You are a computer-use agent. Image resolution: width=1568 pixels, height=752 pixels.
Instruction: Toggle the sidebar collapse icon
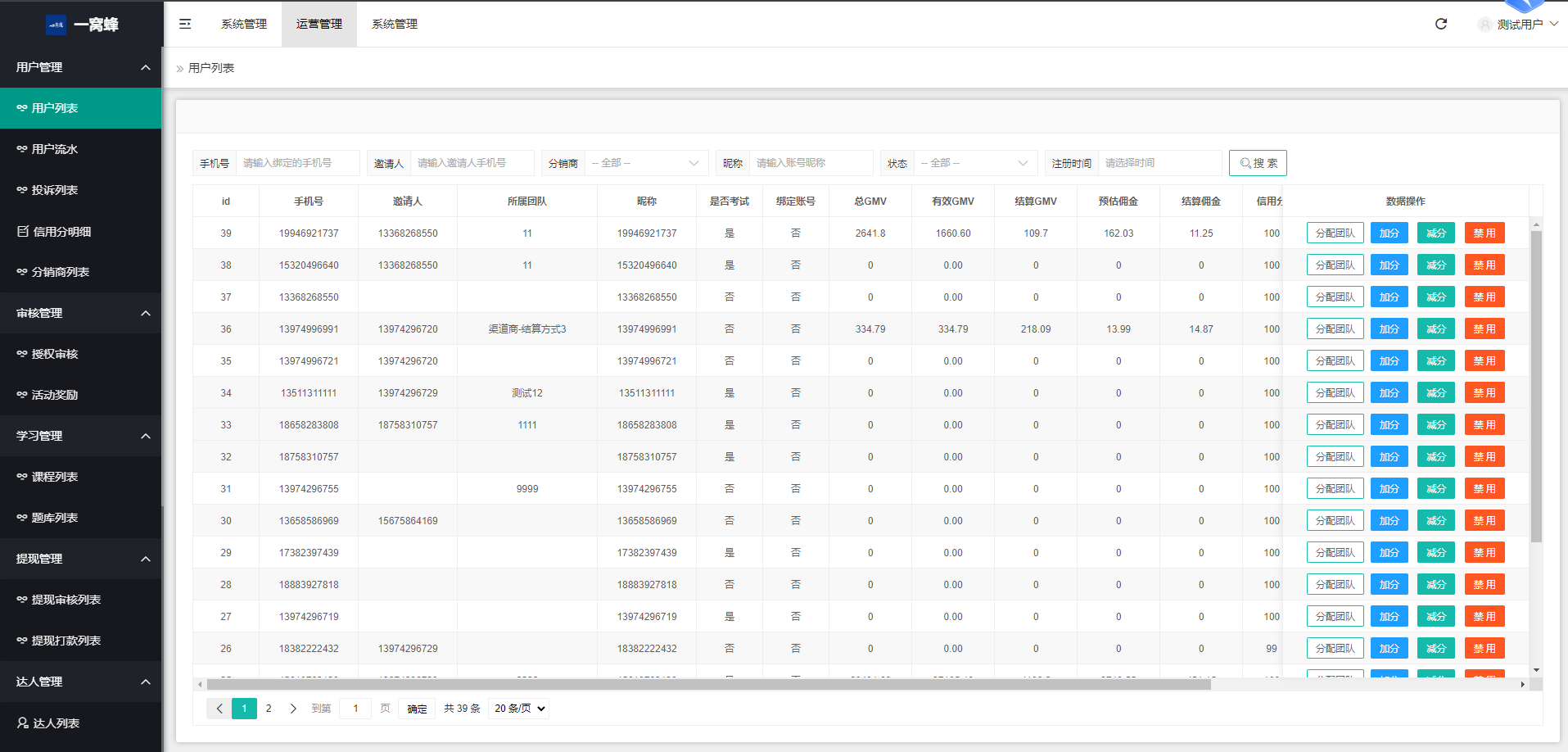click(185, 24)
